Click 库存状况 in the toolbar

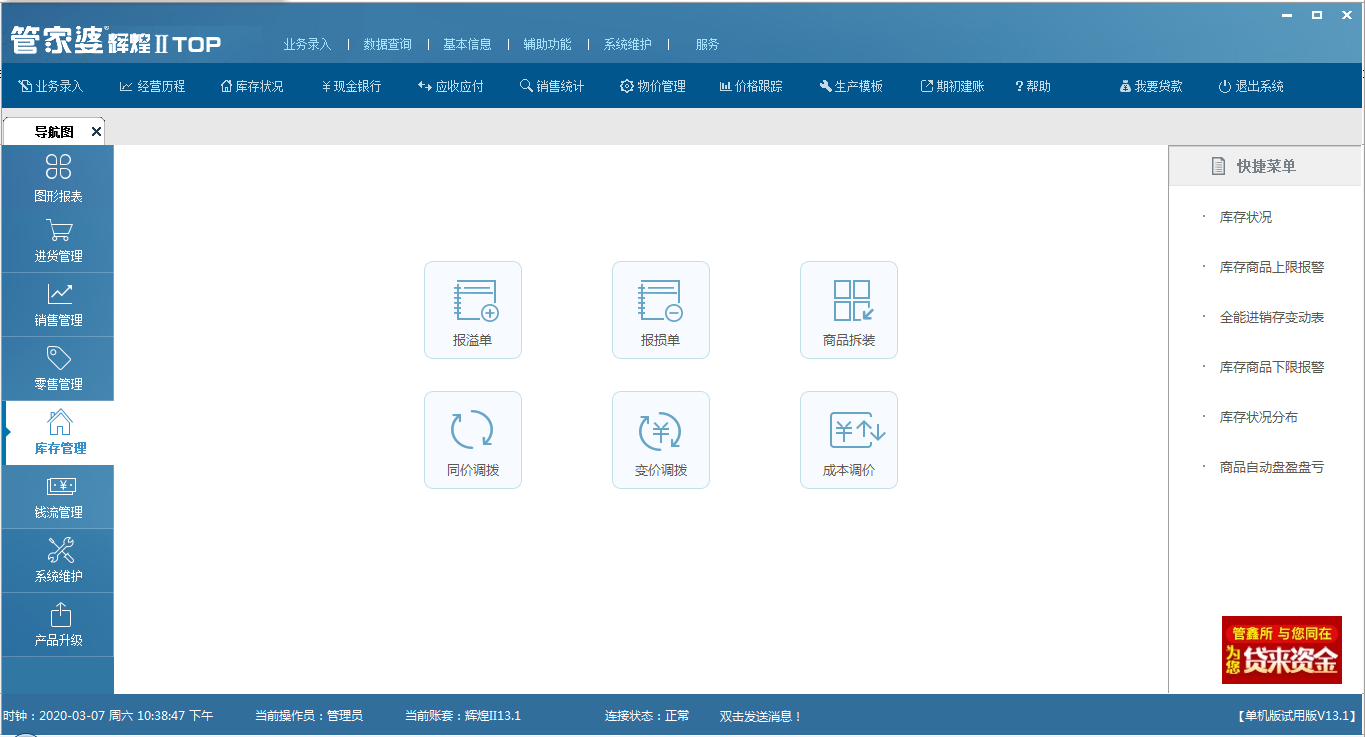(x=252, y=86)
